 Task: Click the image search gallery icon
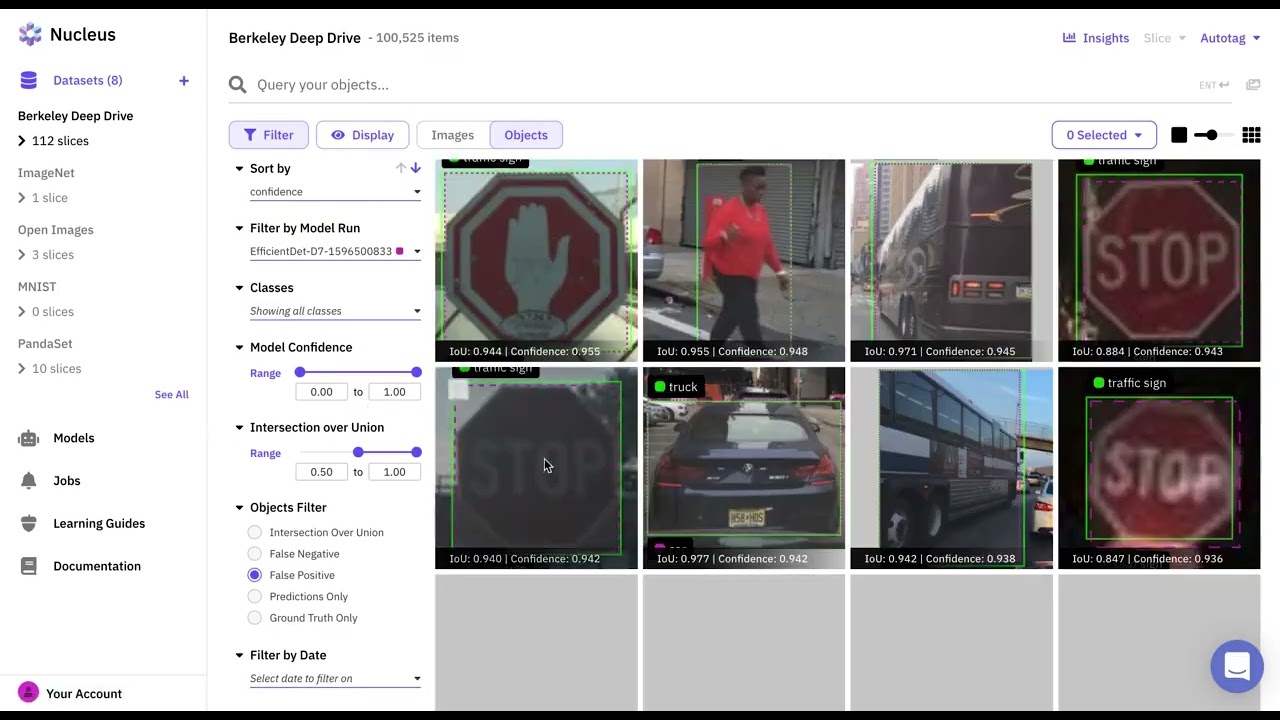click(1253, 85)
